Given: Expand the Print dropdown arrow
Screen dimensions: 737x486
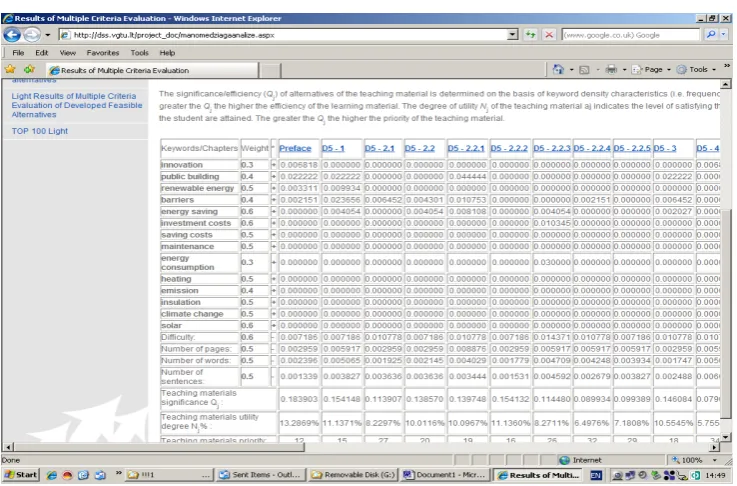Looking at the screenshot, I should [624, 70].
